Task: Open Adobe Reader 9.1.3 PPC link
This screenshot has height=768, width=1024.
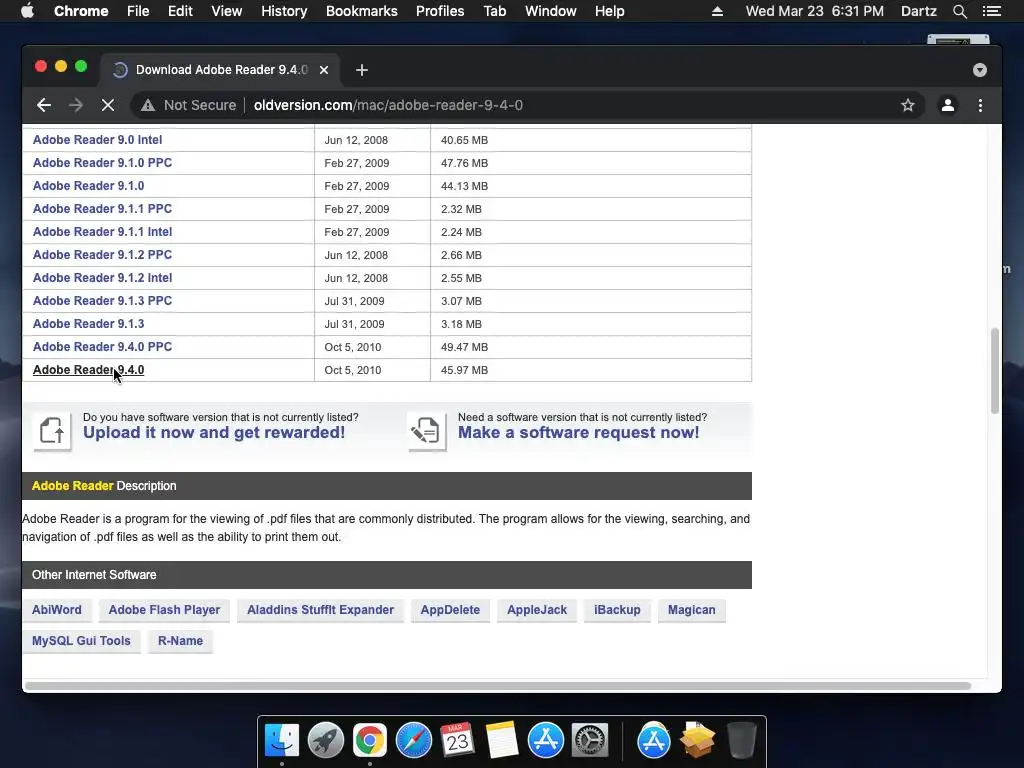Action: pos(103,301)
